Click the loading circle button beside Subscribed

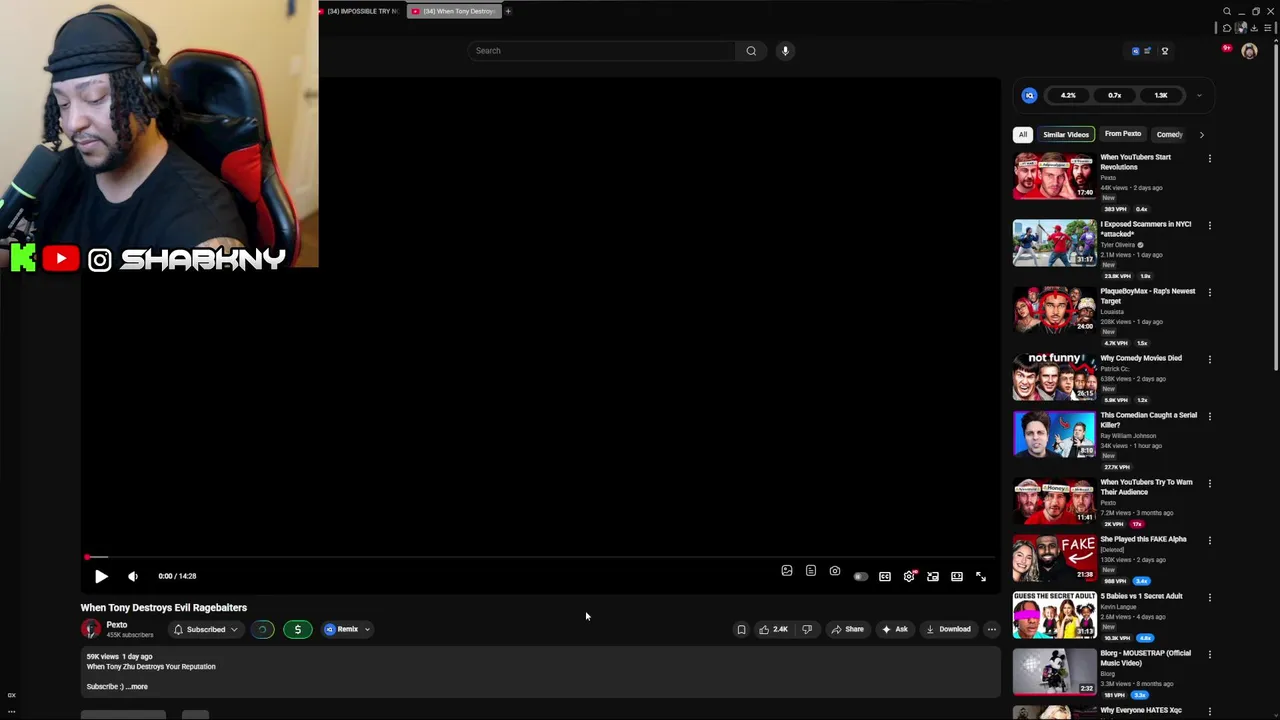click(x=262, y=629)
